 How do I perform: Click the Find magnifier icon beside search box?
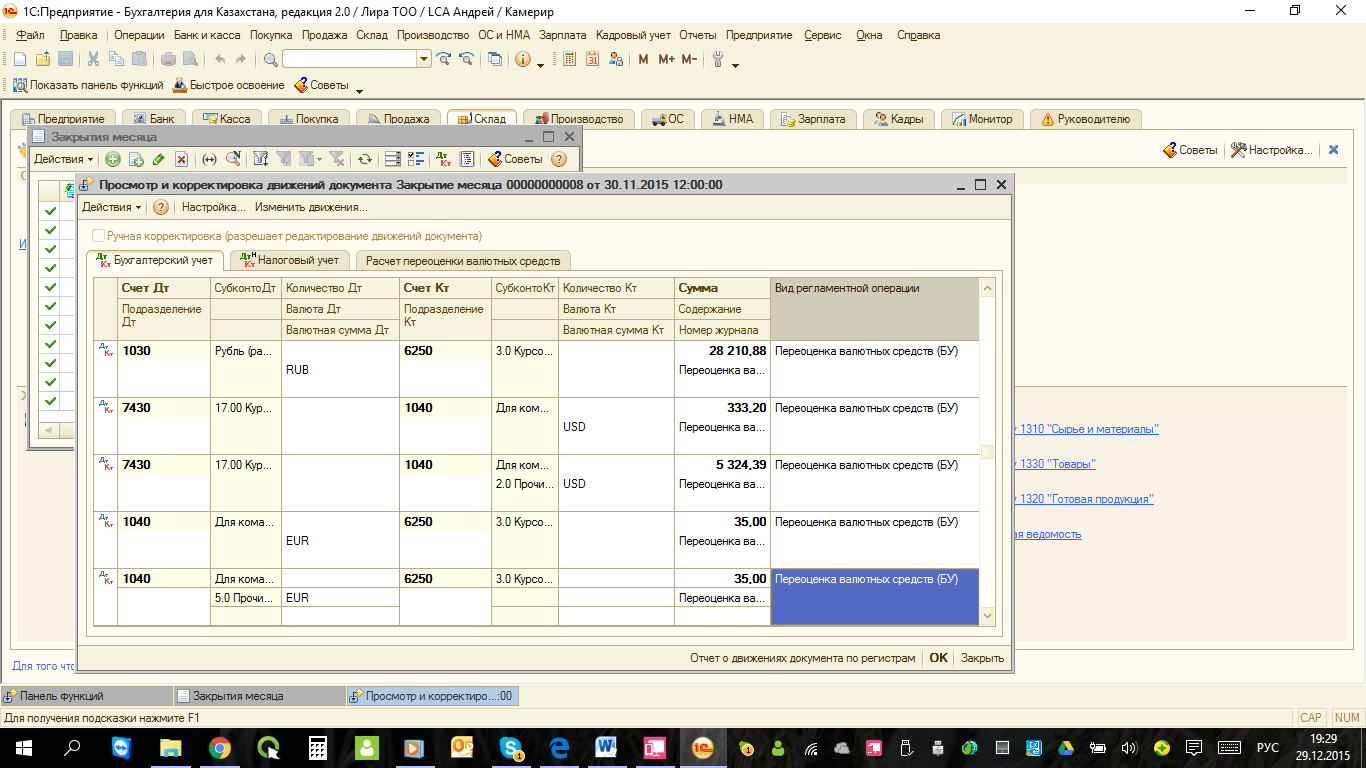click(270, 59)
